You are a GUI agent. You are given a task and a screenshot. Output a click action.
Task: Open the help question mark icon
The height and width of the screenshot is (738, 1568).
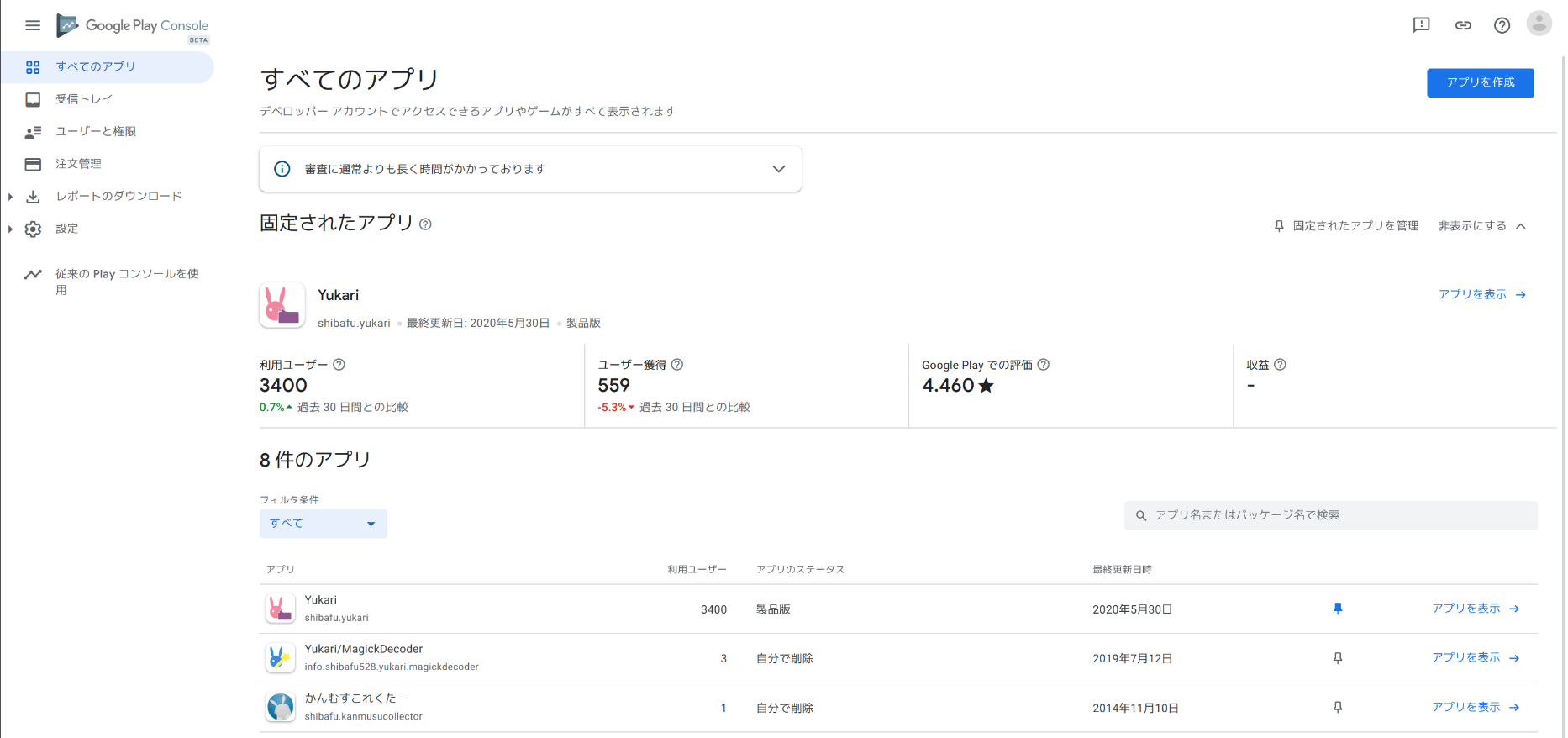coord(1502,25)
